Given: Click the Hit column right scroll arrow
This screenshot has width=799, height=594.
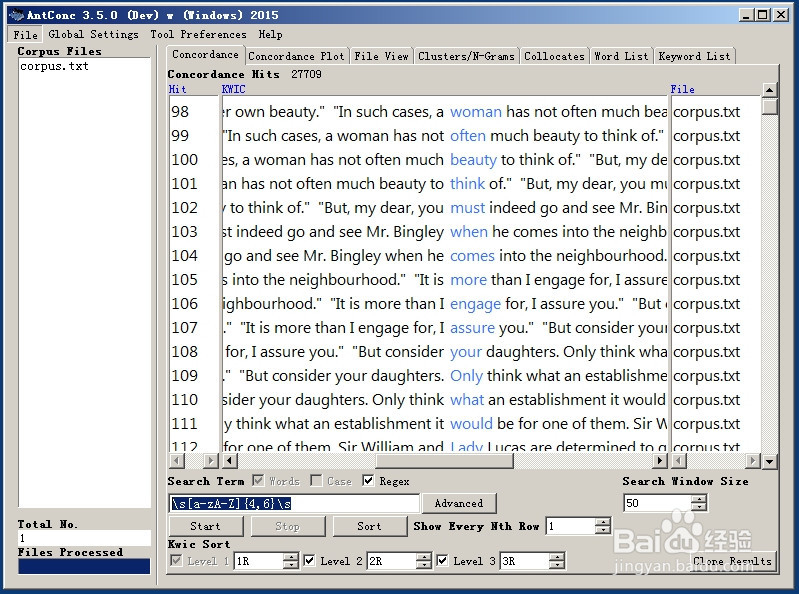Looking at the screenshot, I should point(210,461).
